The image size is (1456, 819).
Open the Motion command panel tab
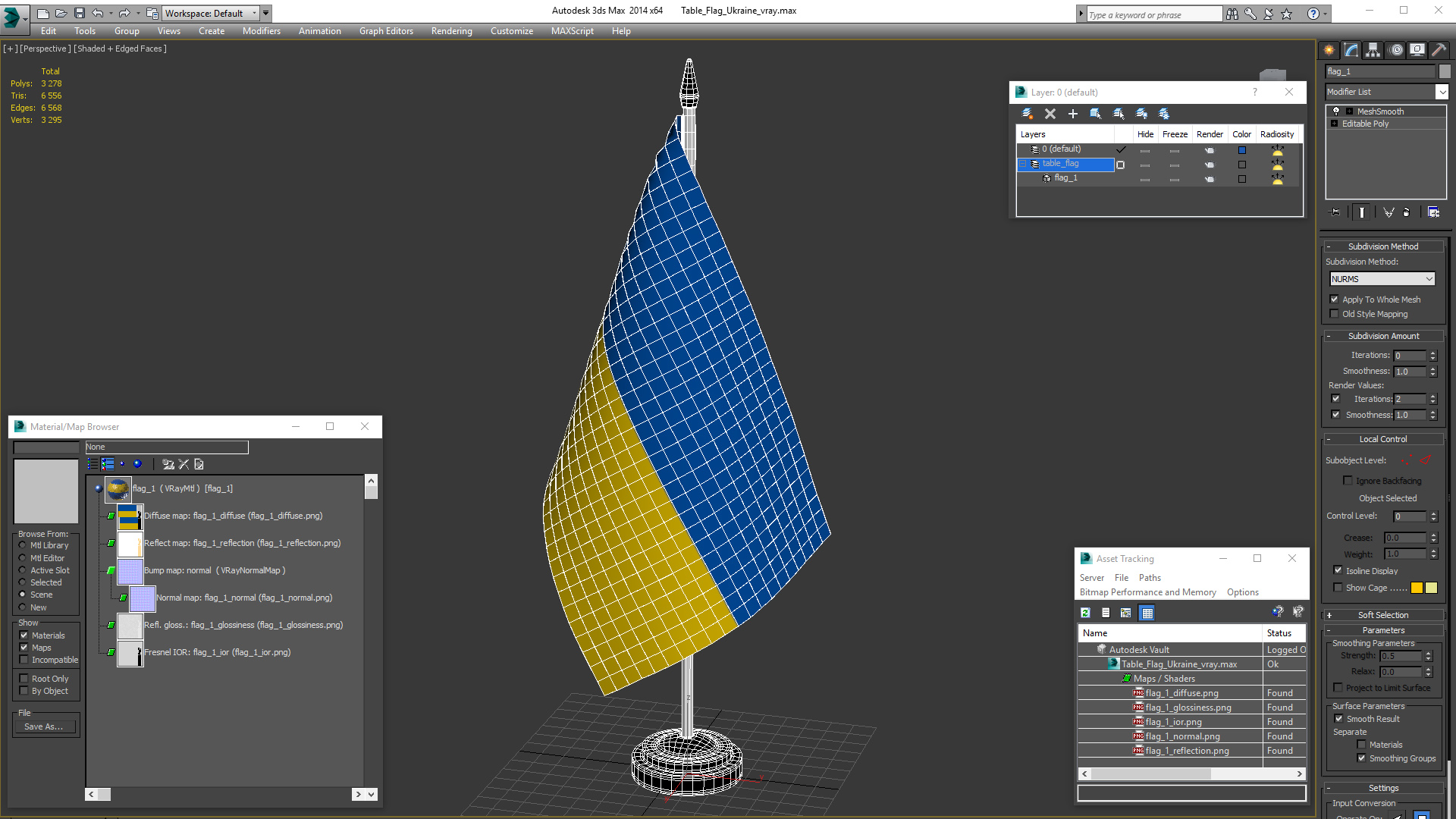(1396, 50)
